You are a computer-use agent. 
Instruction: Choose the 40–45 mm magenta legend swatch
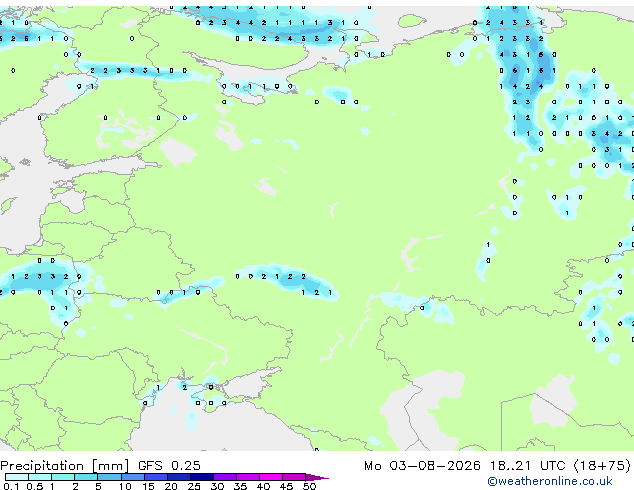point(271,477)
